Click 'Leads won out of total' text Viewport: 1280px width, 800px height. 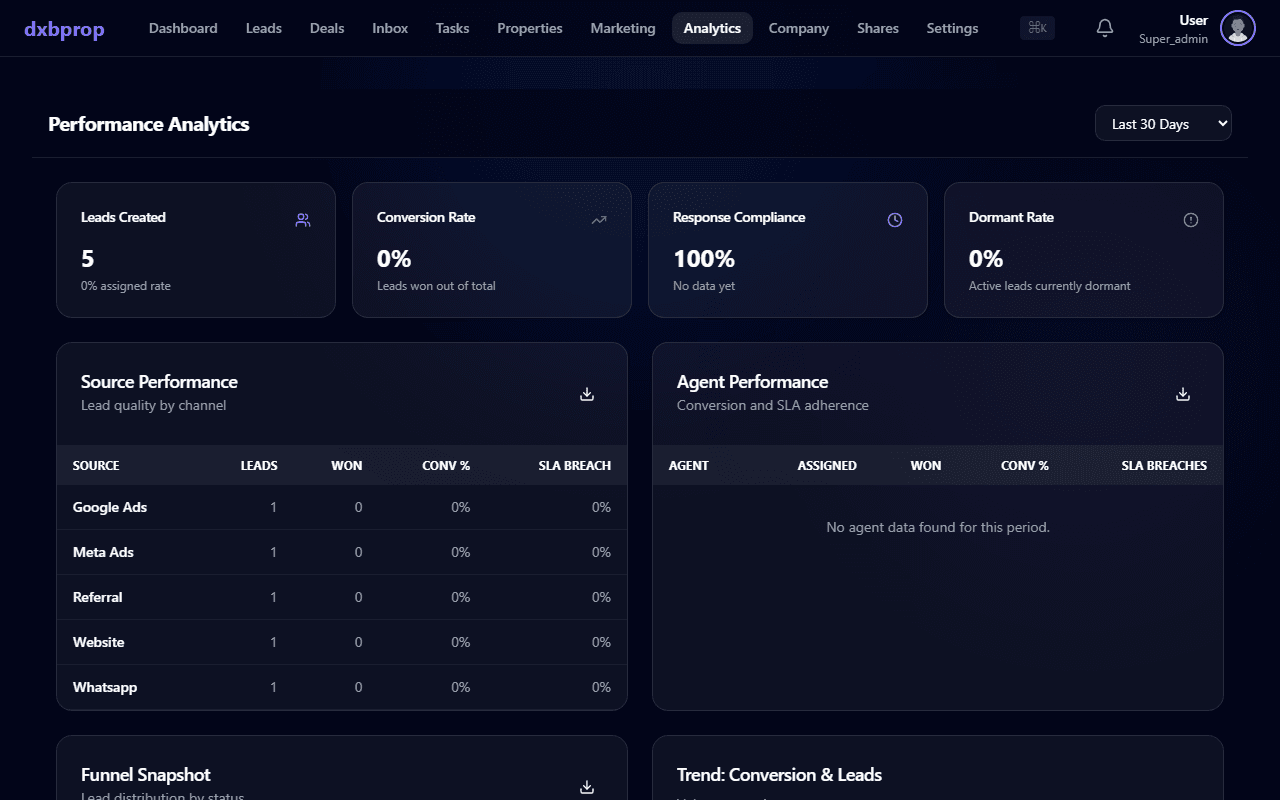tap(436, 286)
